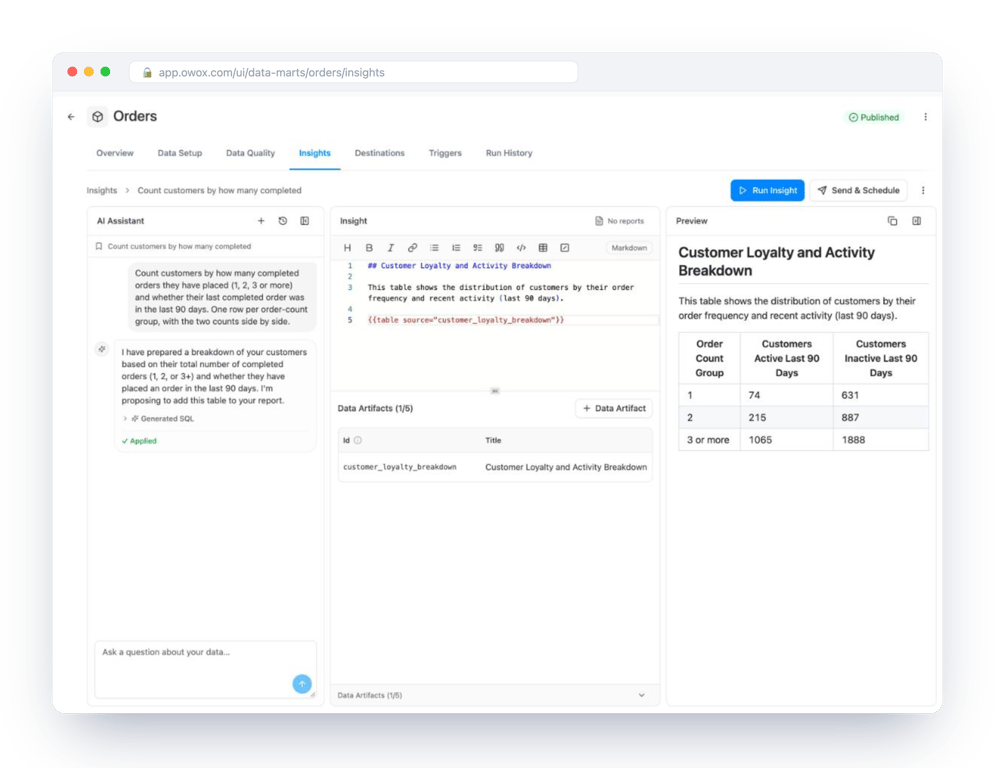Click the AI sparkle avatar beside the response
The image size is (995, 768).
(102, 349)
